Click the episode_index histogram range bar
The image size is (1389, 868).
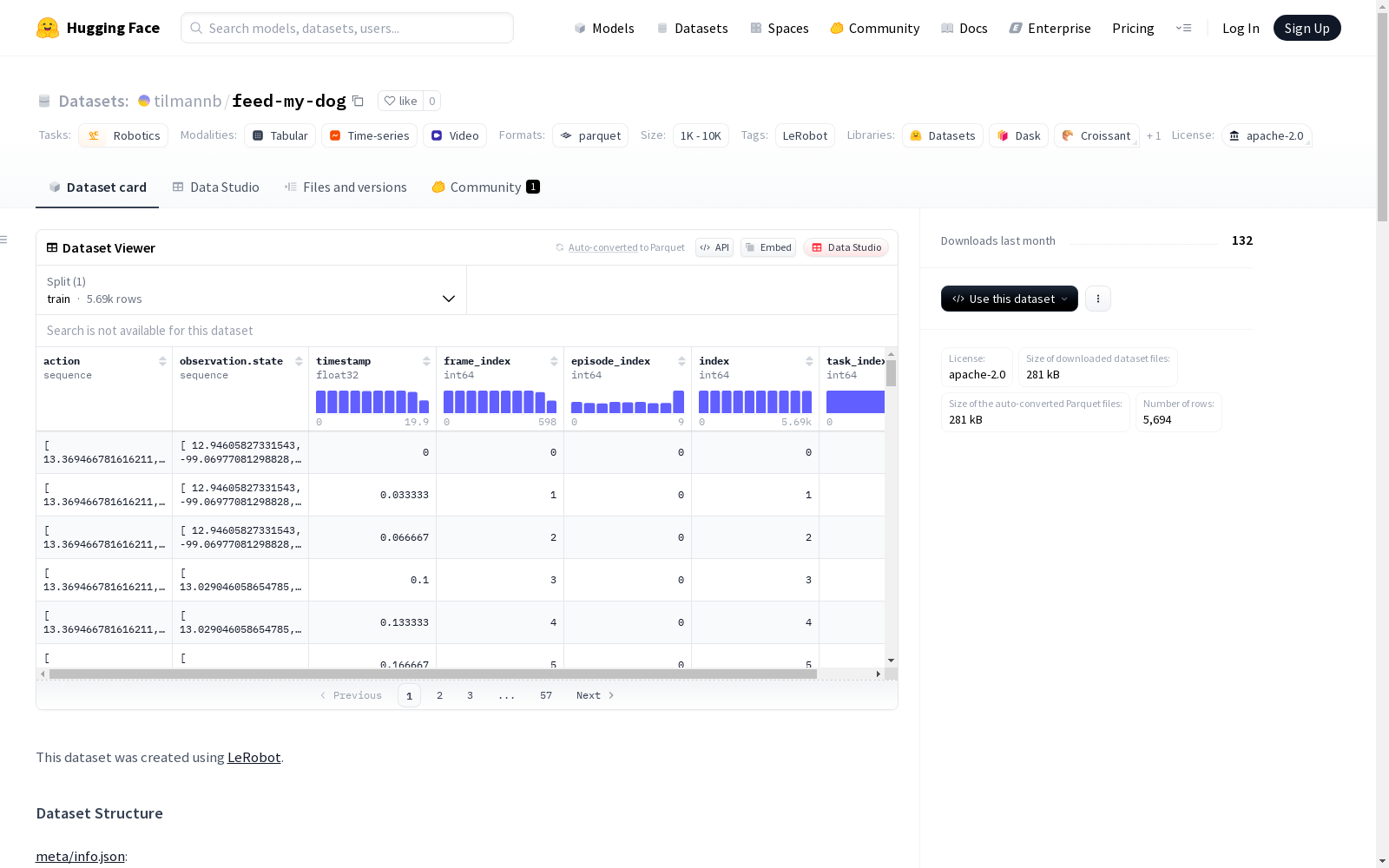click(x=628, y=402)
